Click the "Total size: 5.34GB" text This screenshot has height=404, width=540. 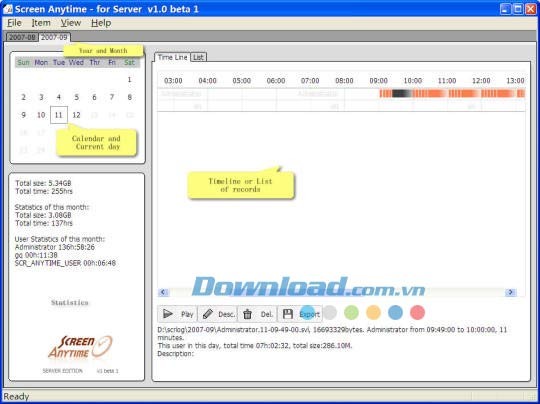pos(43,183)
